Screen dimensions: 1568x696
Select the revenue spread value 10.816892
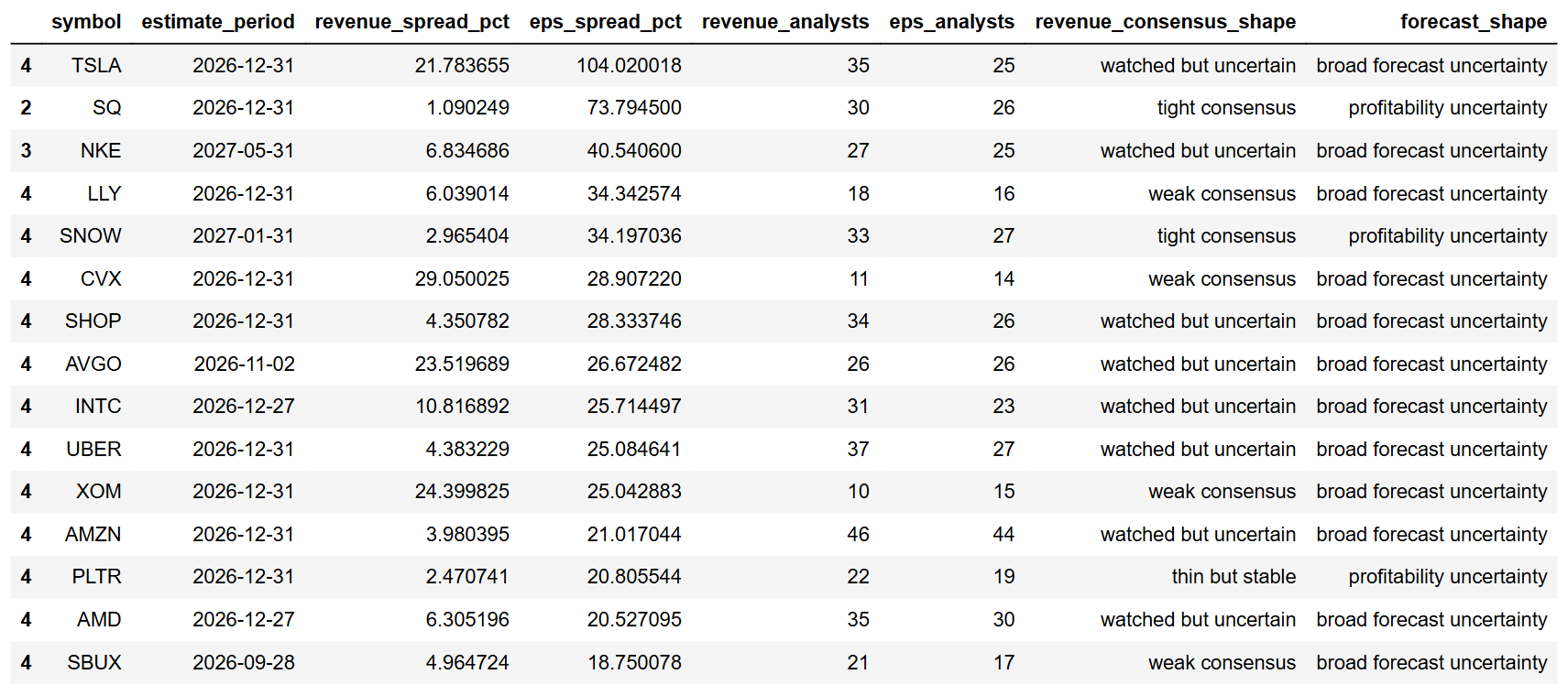pos(462,407)
